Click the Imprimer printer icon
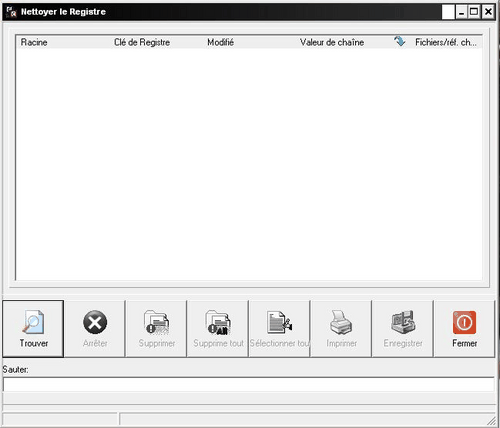 point(341,322)
